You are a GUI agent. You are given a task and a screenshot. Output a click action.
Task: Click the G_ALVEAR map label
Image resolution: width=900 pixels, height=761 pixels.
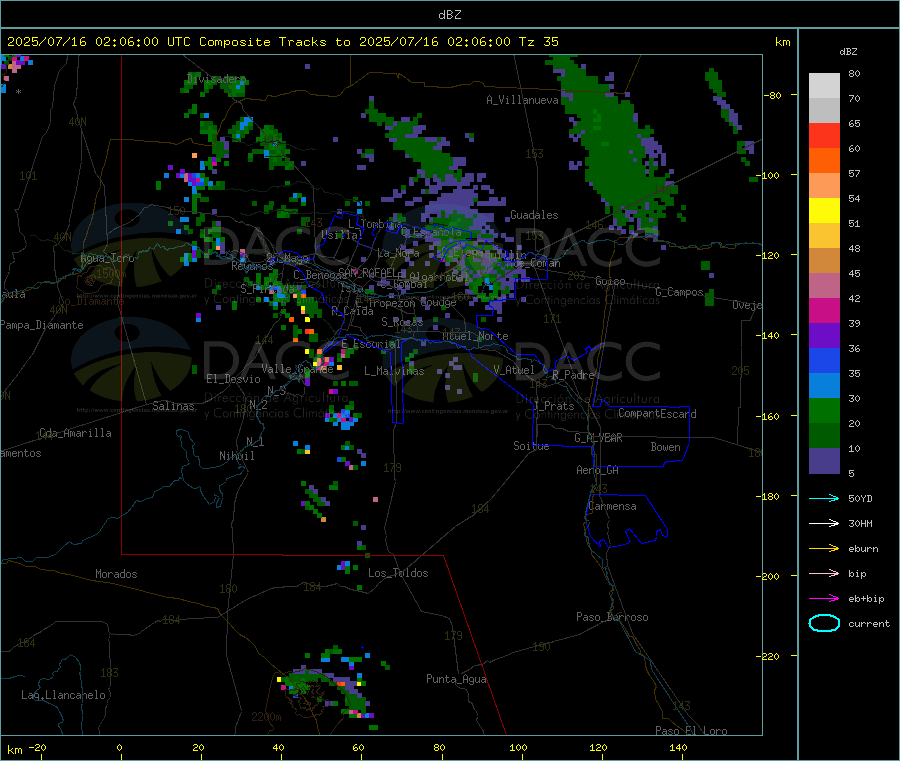tap(598, 438)
